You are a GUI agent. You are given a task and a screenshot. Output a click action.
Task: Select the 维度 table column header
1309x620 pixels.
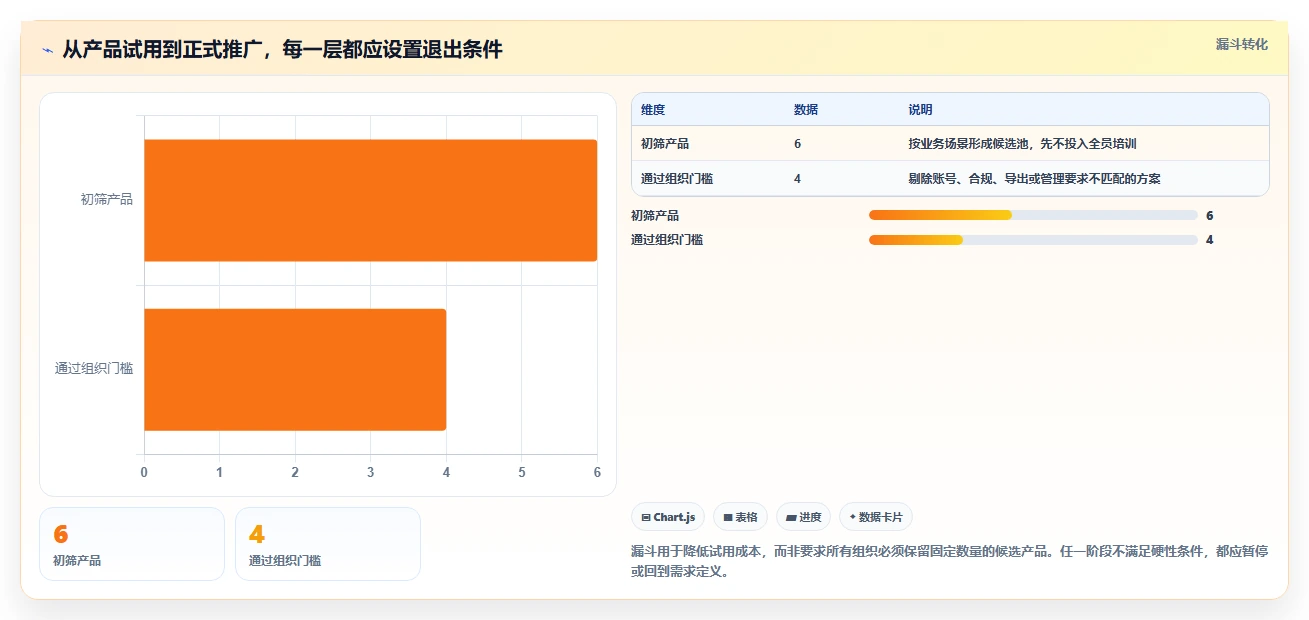tap(653, 110)
